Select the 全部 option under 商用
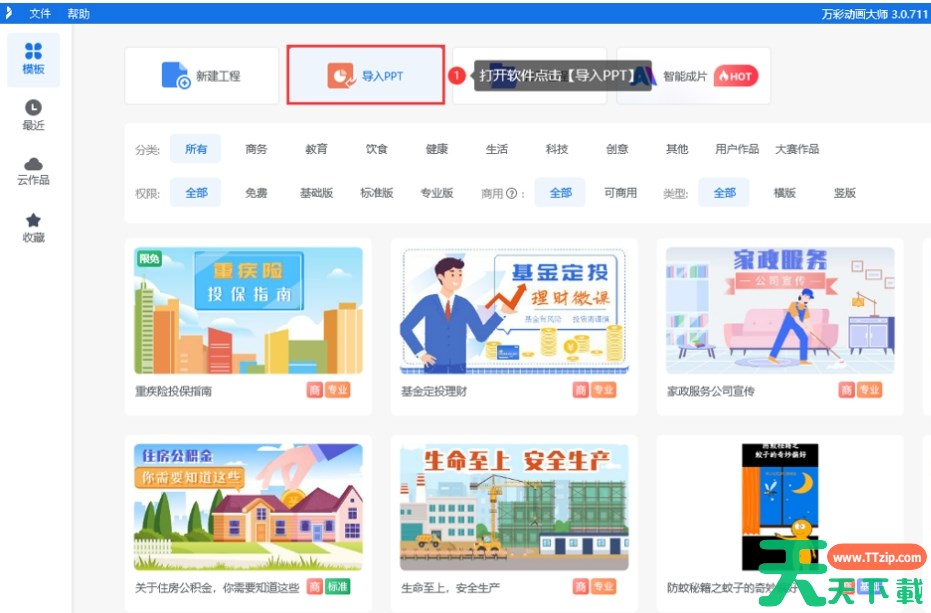This screenshot has width=931, height=613. coord(560,192)
